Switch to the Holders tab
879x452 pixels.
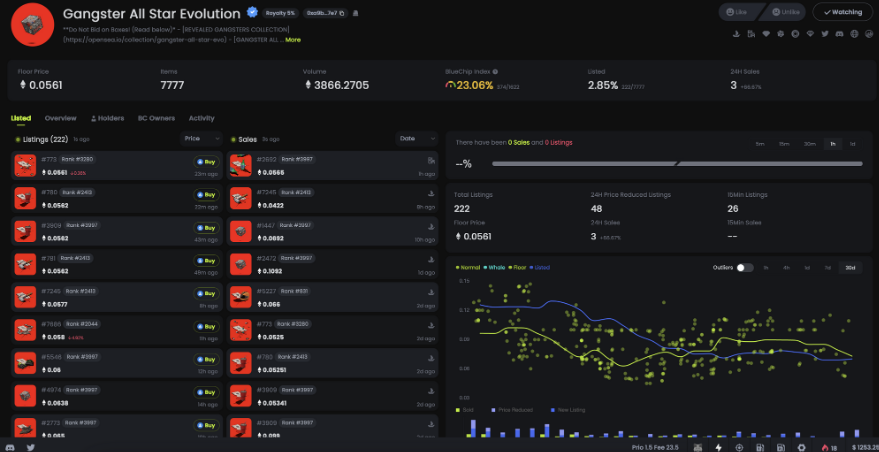(x=107, y=118)
